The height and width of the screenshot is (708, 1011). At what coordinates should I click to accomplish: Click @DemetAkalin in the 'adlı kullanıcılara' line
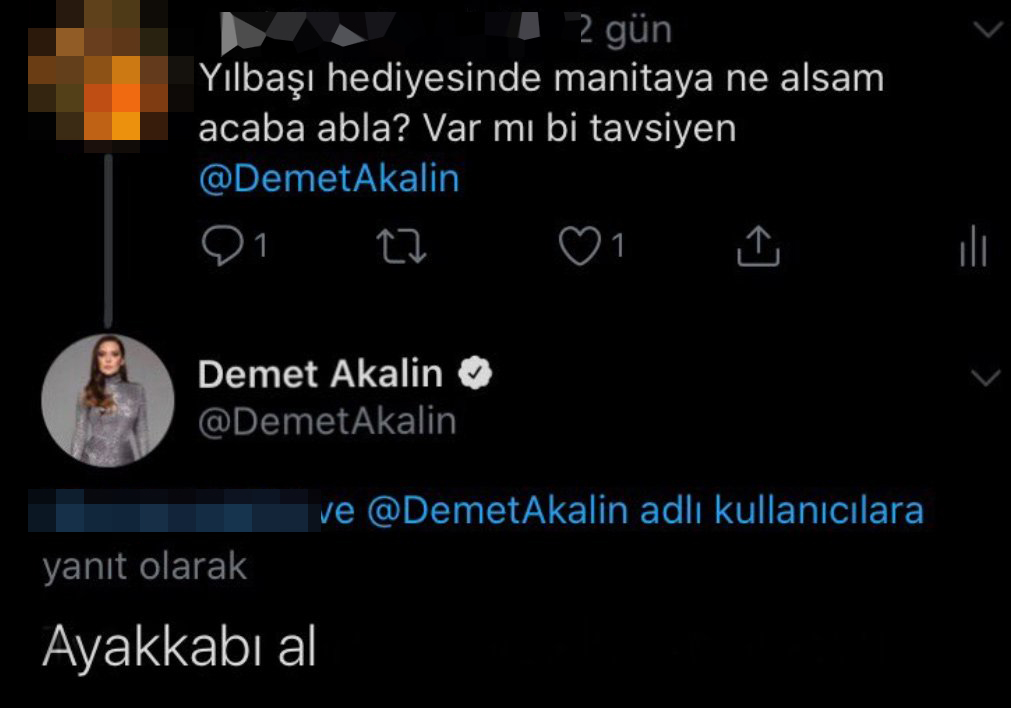click(497, 510)
